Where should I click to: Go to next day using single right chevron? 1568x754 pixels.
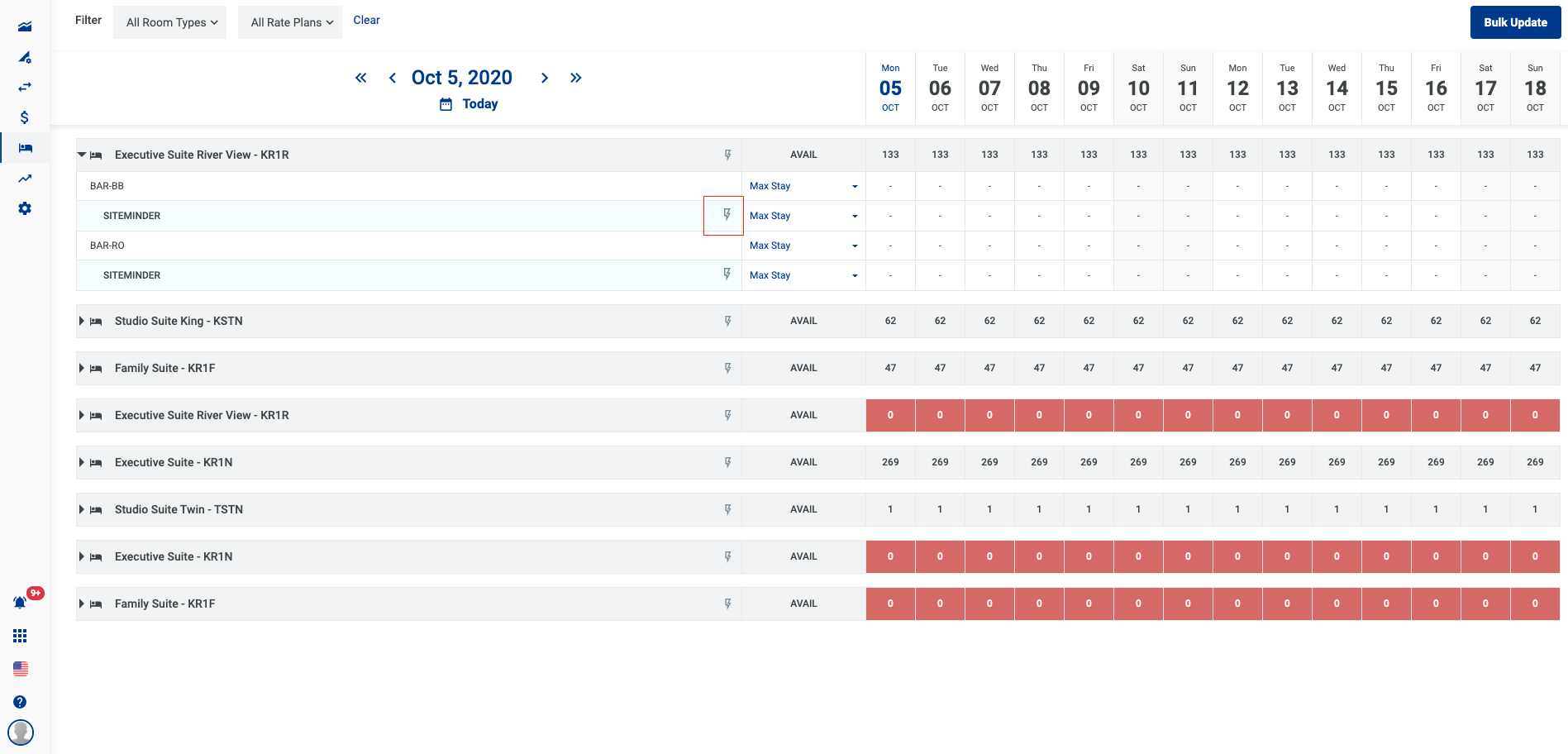[544, 78]
